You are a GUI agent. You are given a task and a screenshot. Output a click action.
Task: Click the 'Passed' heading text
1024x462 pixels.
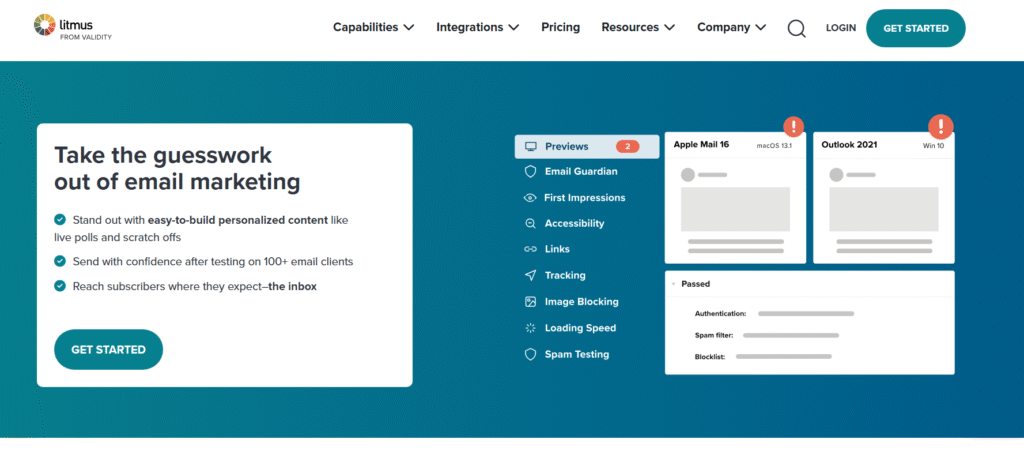pos(696,284)
